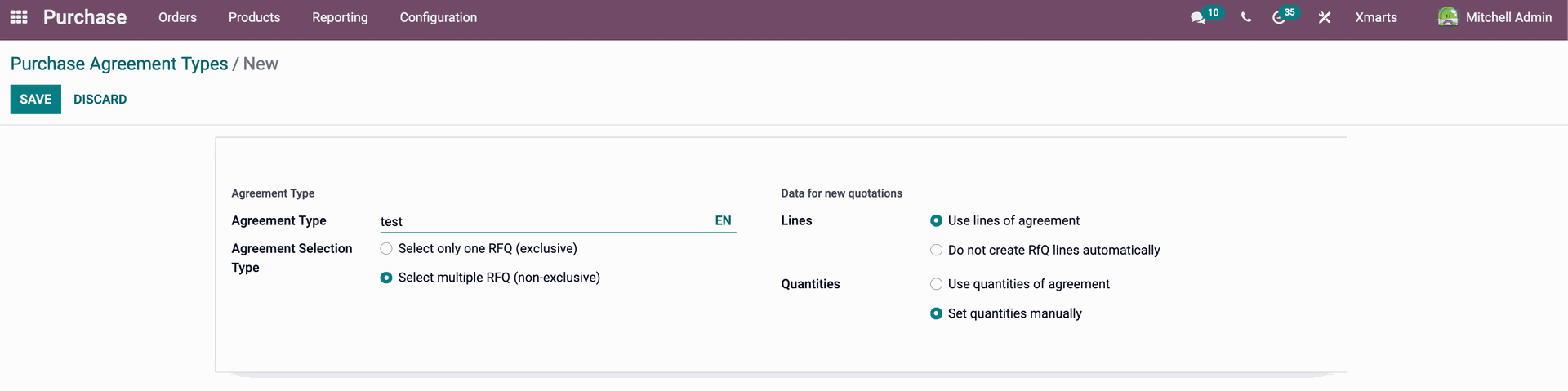Click the EN translate button
Image resolution: width=1568 pixels, height=391 pixels.
coord(723,220)
